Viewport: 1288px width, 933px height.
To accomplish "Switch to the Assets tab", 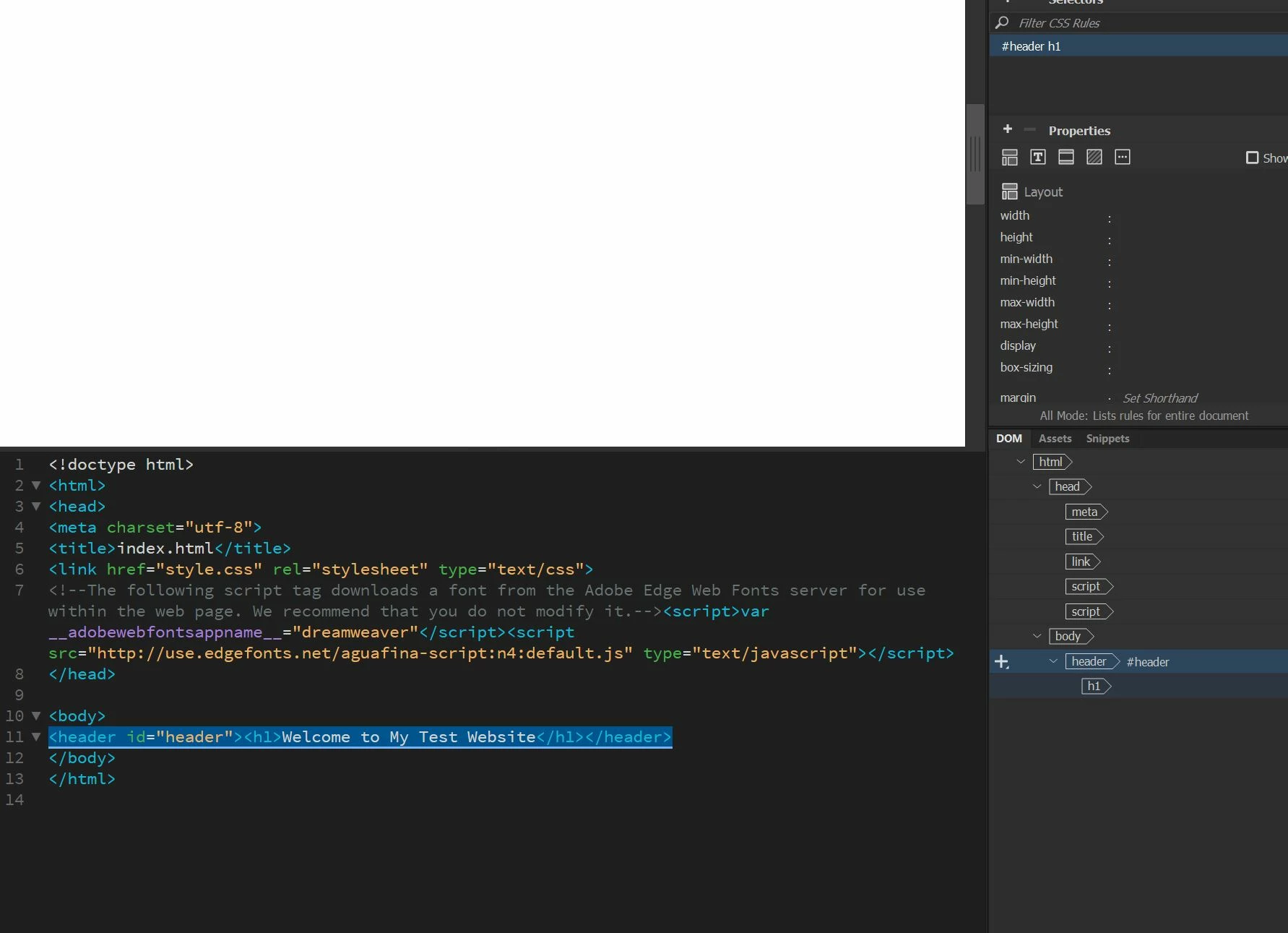I will (1055, 439).
